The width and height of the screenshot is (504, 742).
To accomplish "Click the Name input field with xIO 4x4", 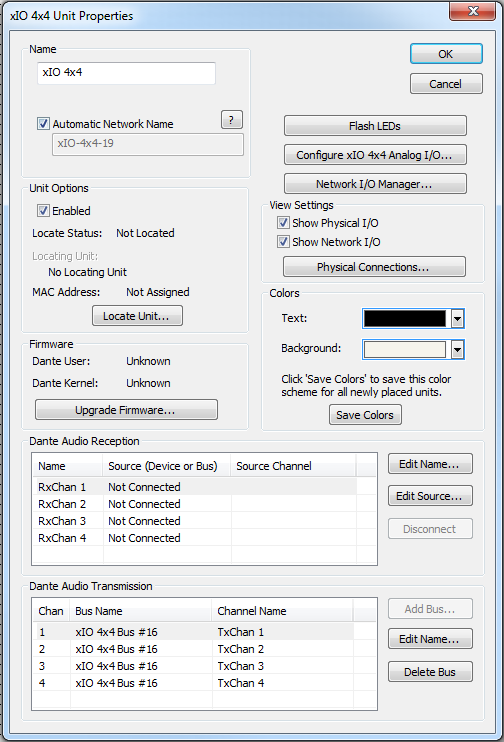I will (126, 73).
